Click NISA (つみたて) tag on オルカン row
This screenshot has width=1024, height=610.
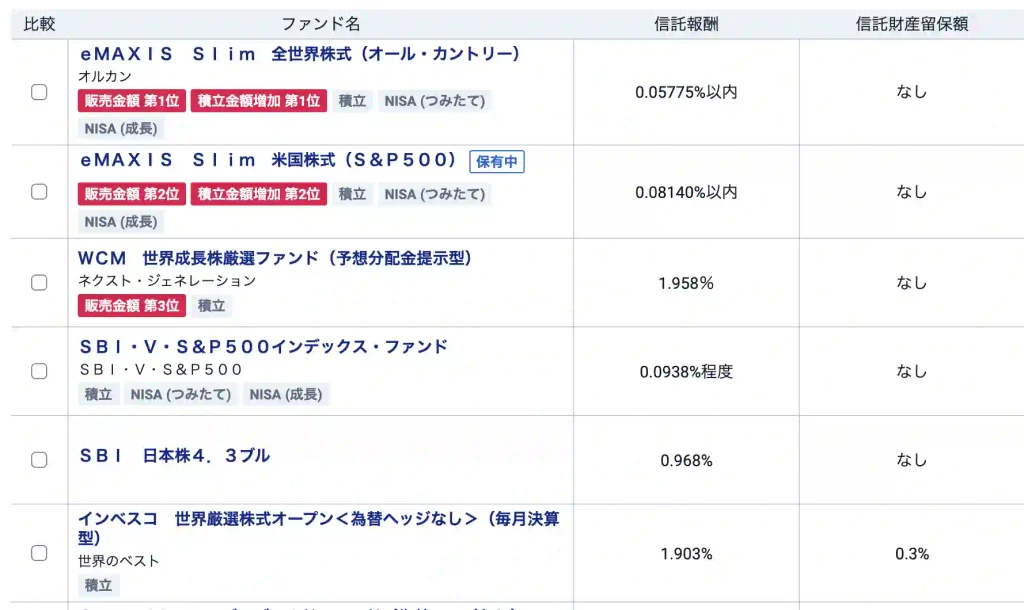[x=435, y=101]
